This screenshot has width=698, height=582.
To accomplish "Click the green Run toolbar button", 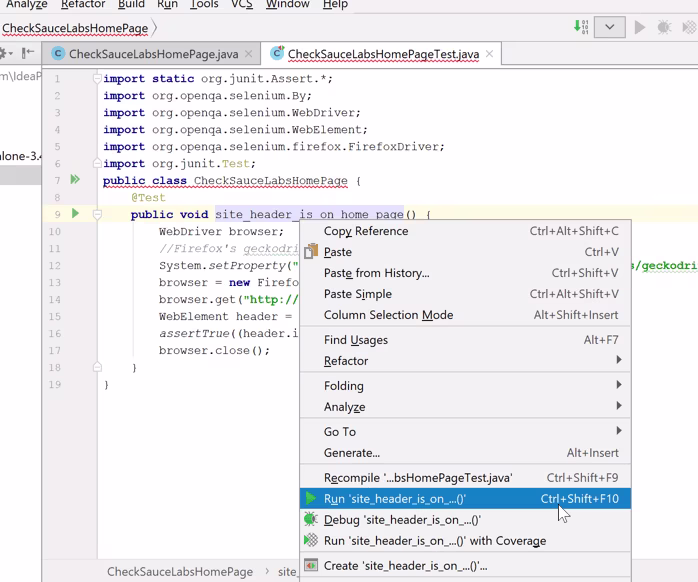I will click(640, 27).
